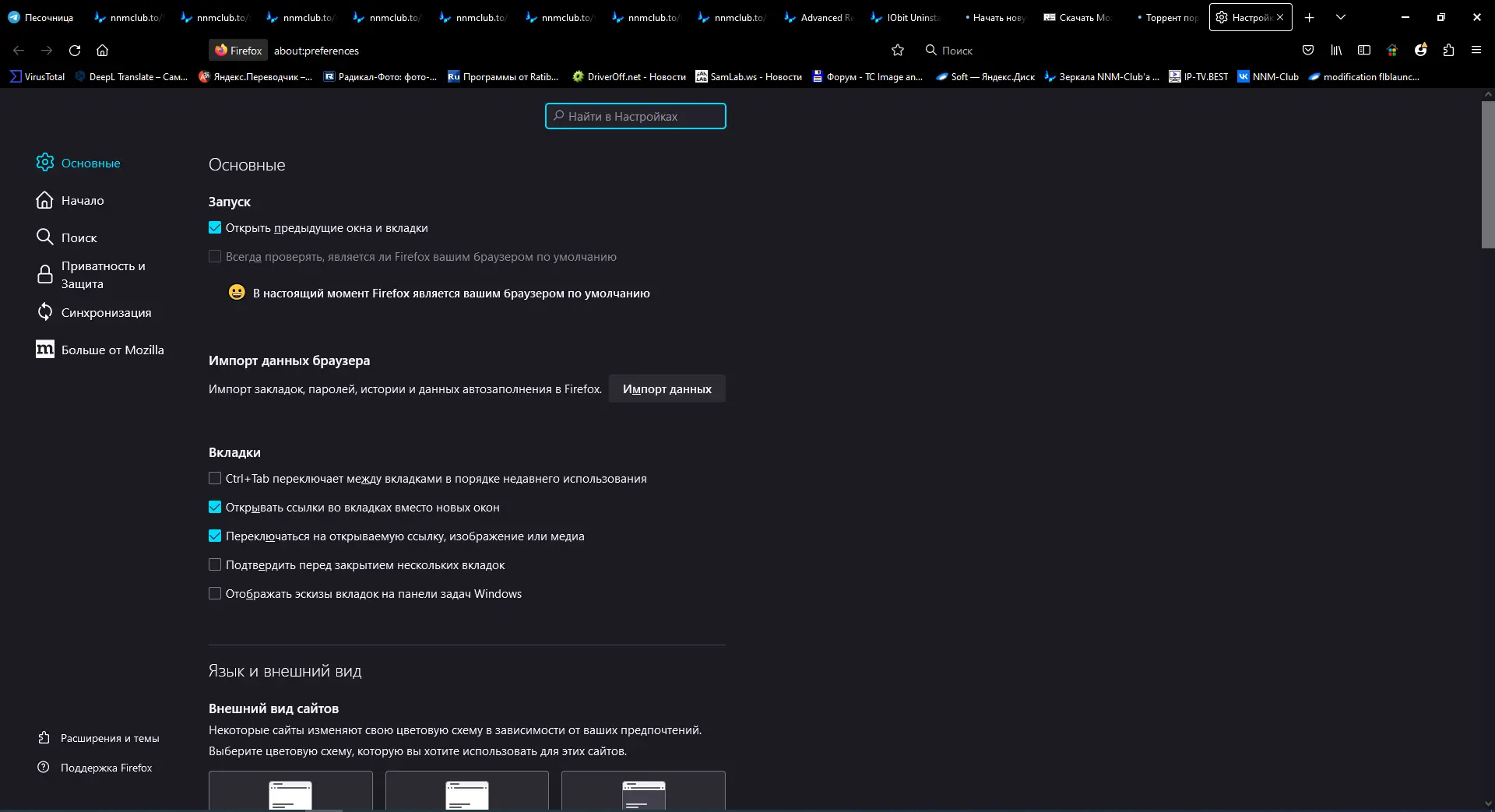Open Приватность и Защита settings
The image size is (1495, 812).
click(x=92, y=275)
